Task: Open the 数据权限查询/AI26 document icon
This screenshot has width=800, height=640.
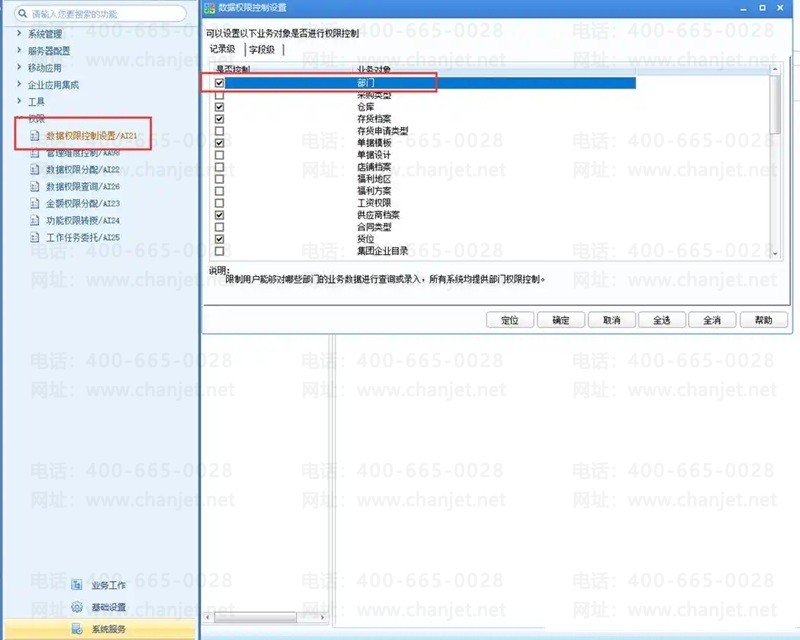Action: 35,186
